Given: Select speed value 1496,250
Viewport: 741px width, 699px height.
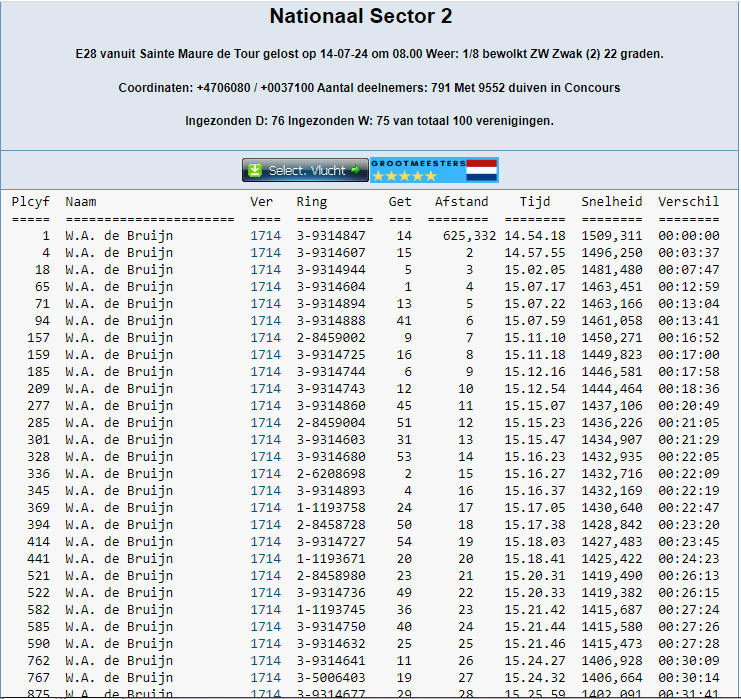Looking at the screenshot, I should [x=612, y=252].
